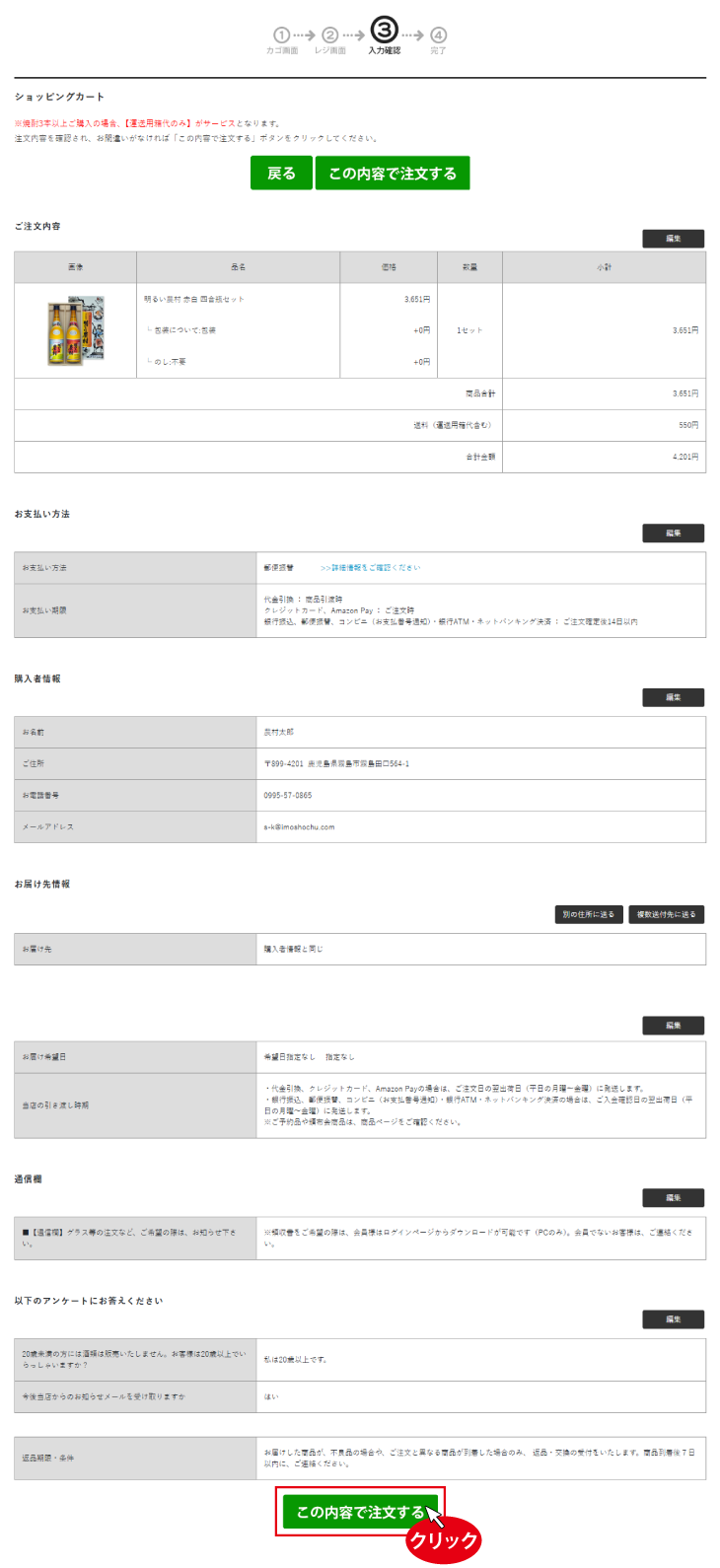
Task: Open the 詳細情報をご確認ください link
Action: coord(370,568)
